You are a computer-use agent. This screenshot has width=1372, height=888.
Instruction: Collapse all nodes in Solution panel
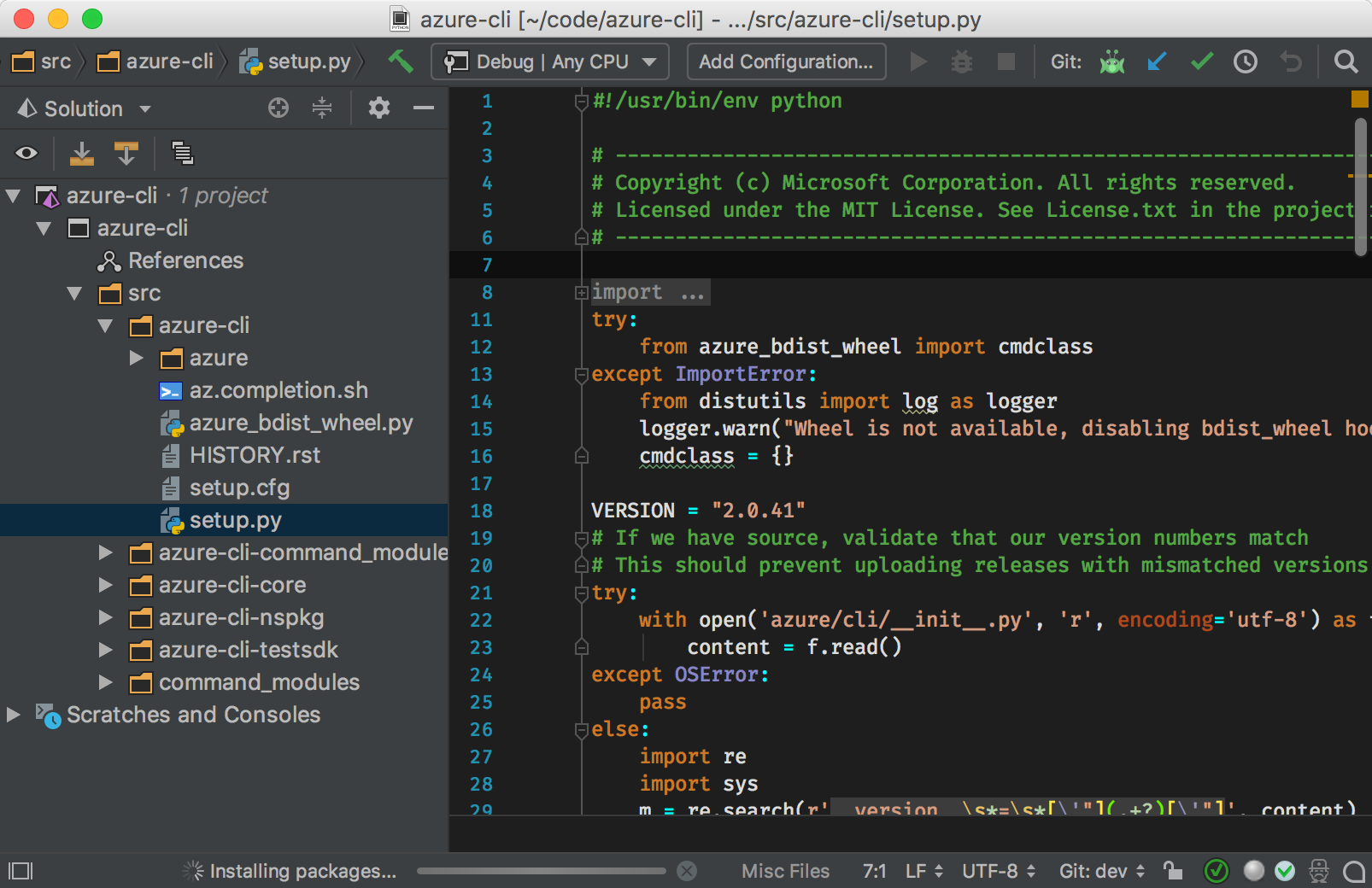click(x=322, y=108)
